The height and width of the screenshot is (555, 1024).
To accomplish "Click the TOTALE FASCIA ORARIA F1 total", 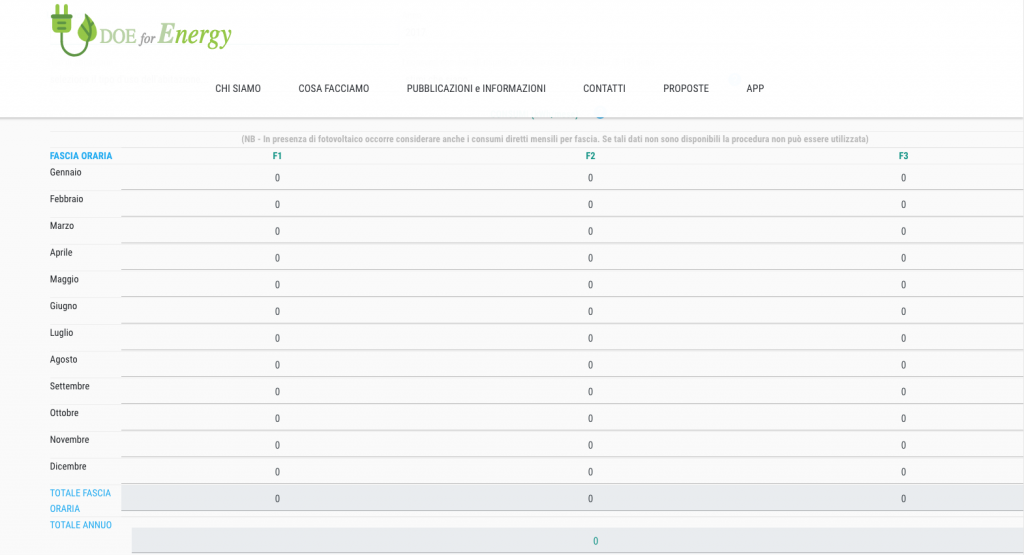I will pos(277,498).
